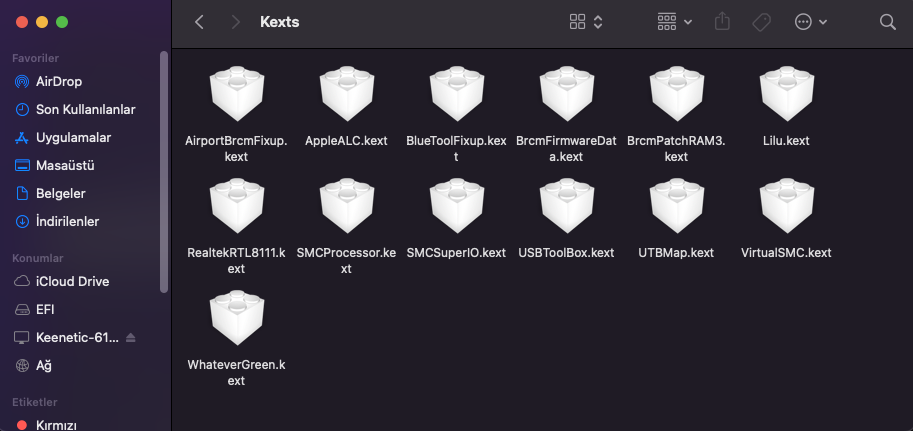Open AirDrop in the sidebar
Screen dimensions: 913x431
click(x=58, y=81)
